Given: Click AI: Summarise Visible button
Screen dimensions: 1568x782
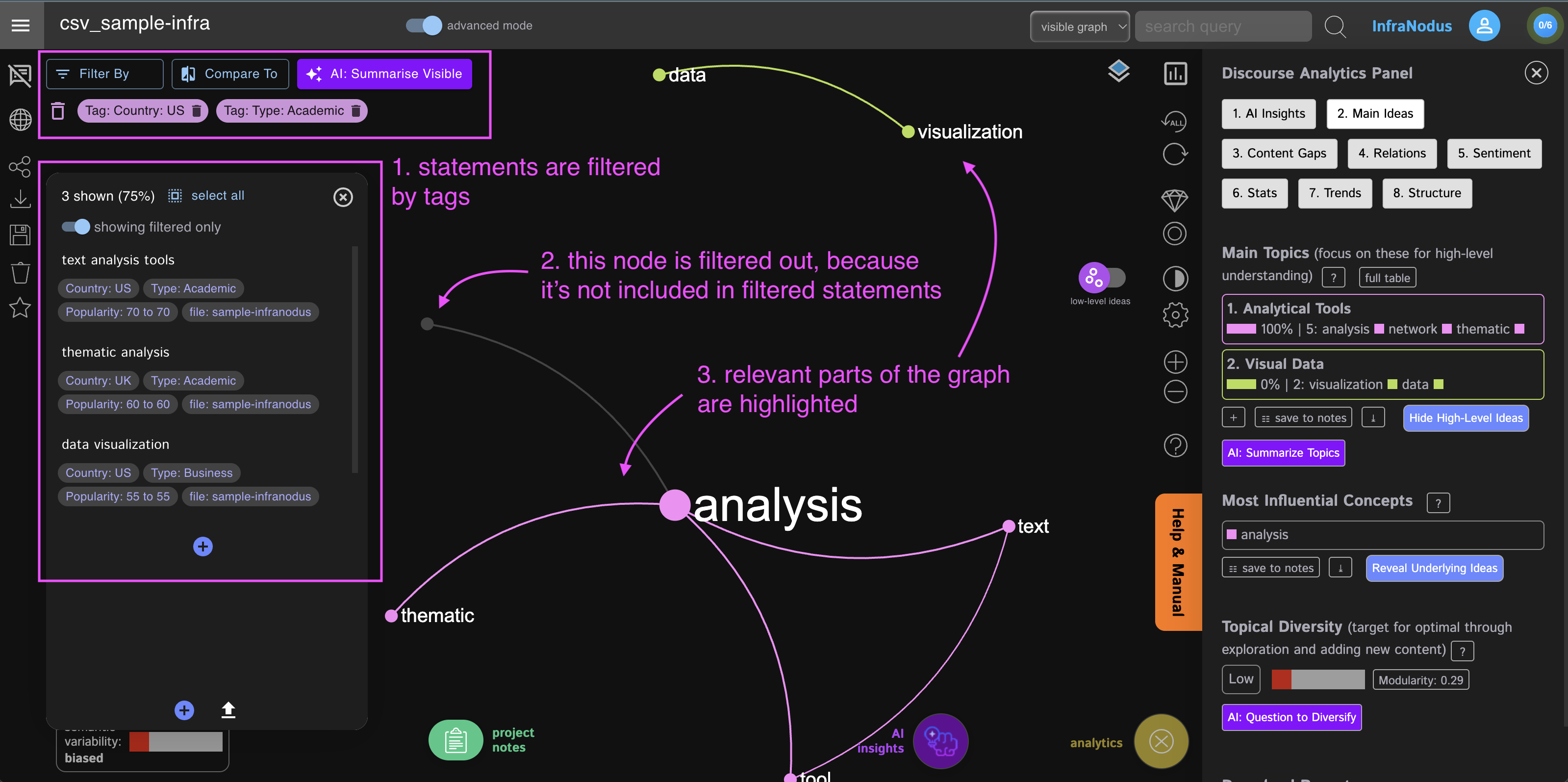Looking at the screenshot, I should (384, 74).
